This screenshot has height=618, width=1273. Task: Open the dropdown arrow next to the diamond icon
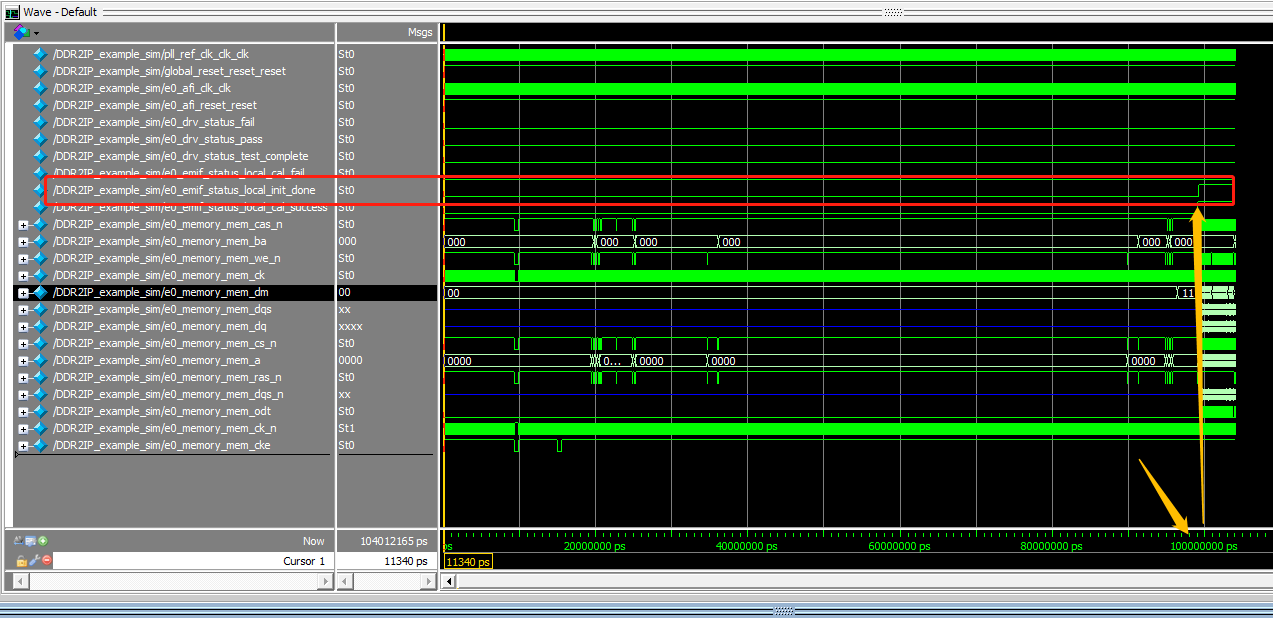pyautogui.click(x=37, y=32)
